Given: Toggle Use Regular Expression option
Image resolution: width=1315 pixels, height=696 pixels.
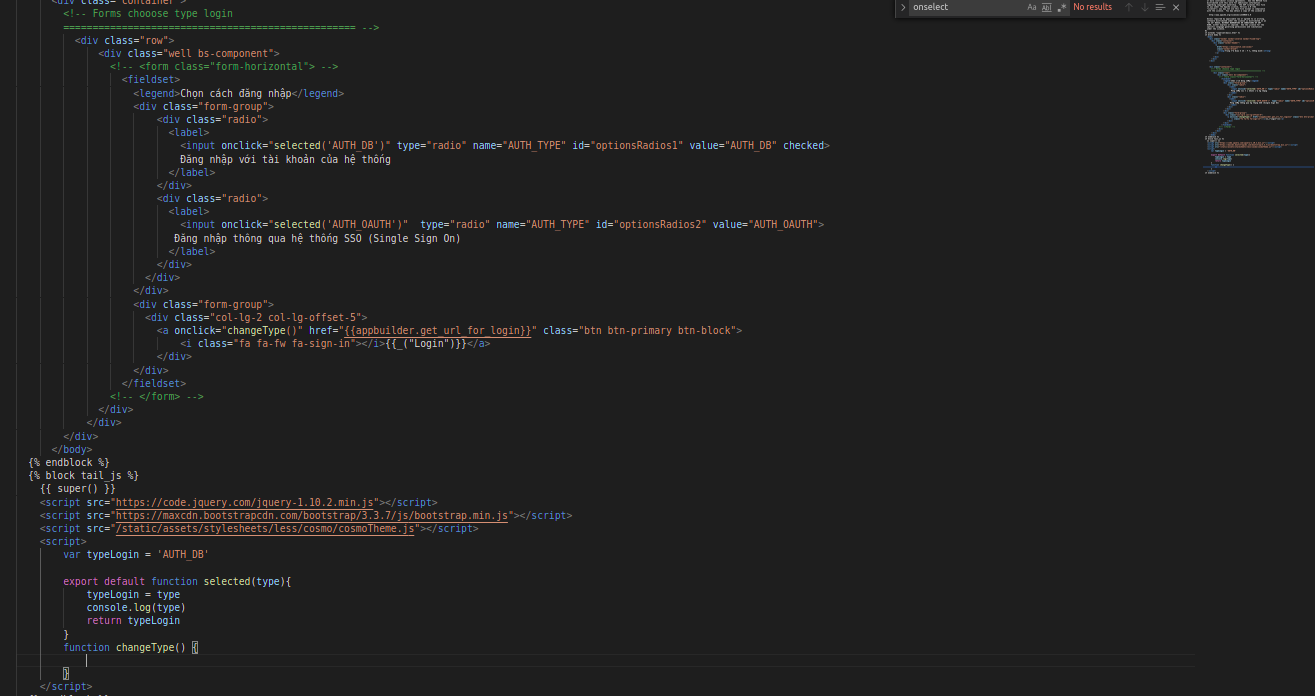Looking at the screenshot, I should 1062,7.
